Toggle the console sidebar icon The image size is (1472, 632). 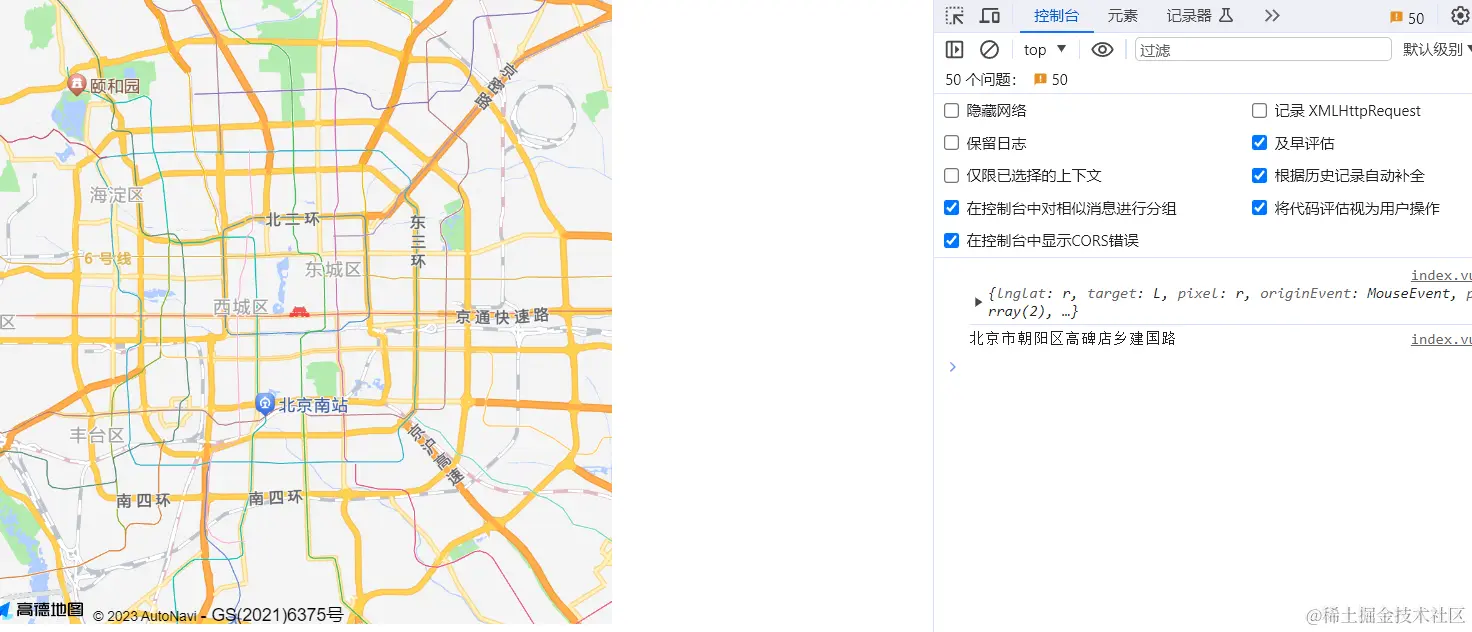coord(954,49)
